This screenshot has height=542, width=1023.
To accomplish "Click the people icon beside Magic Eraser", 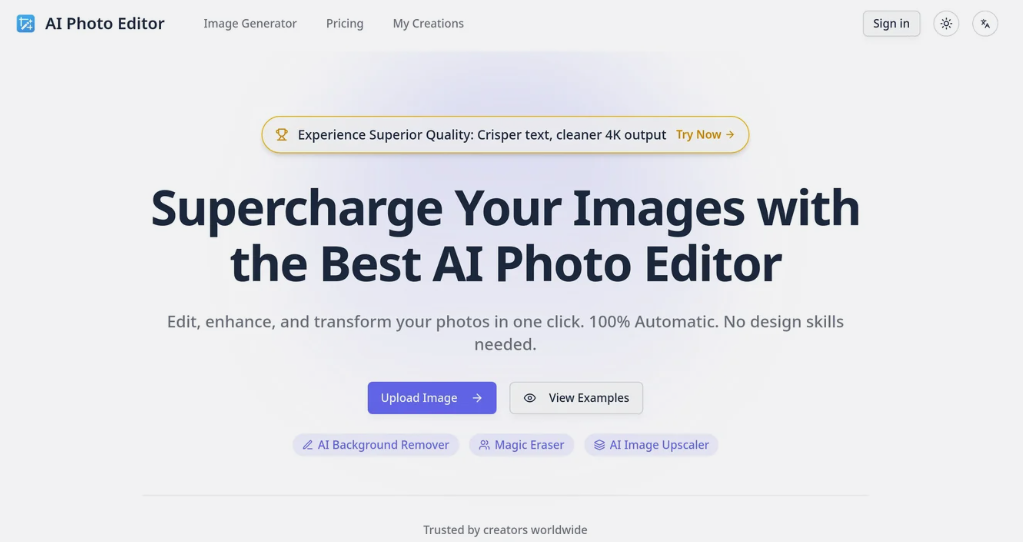I will point(484,445).
